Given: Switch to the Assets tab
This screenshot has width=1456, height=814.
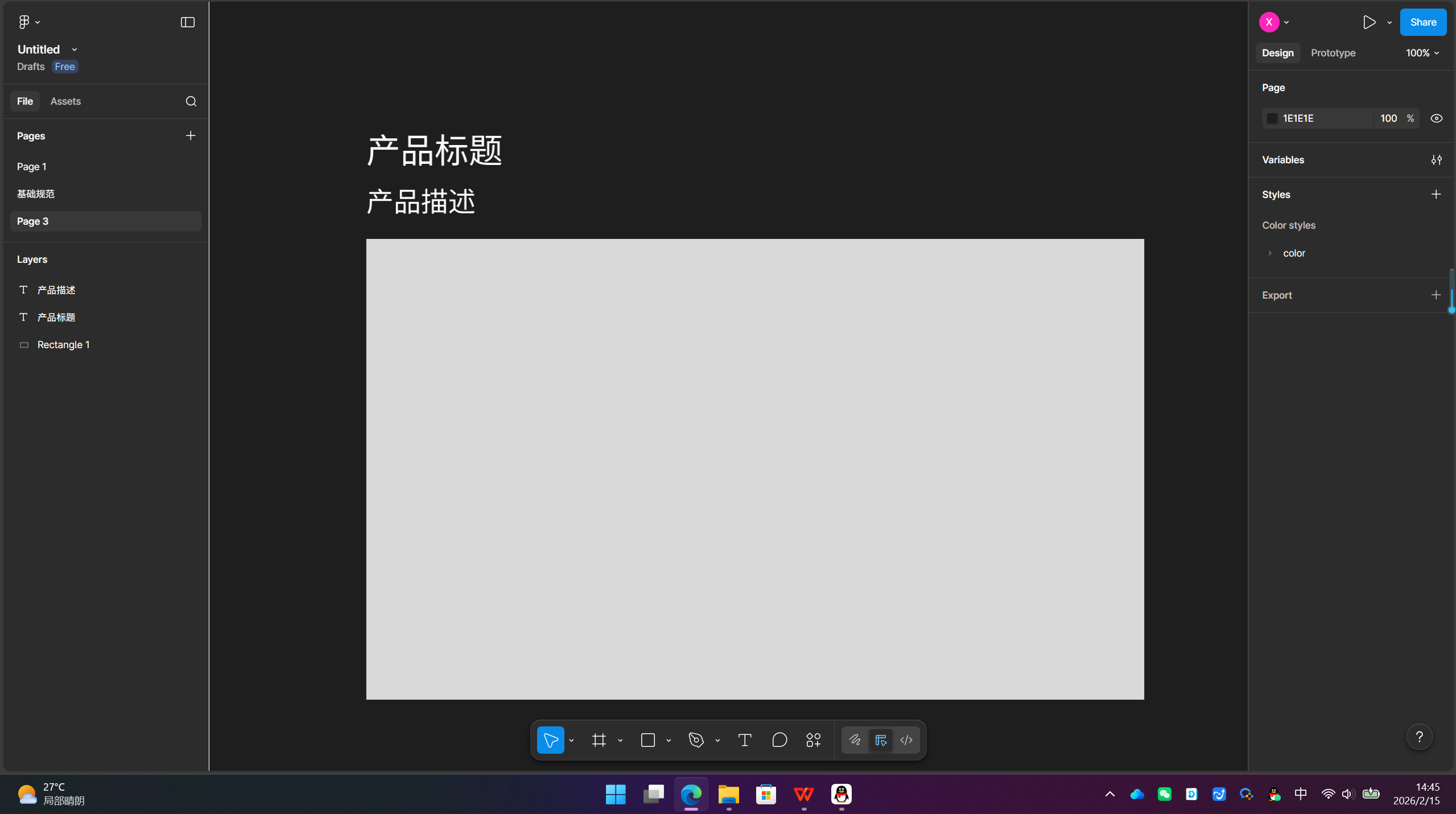Looking at the screenshot, I should (66, 101).
